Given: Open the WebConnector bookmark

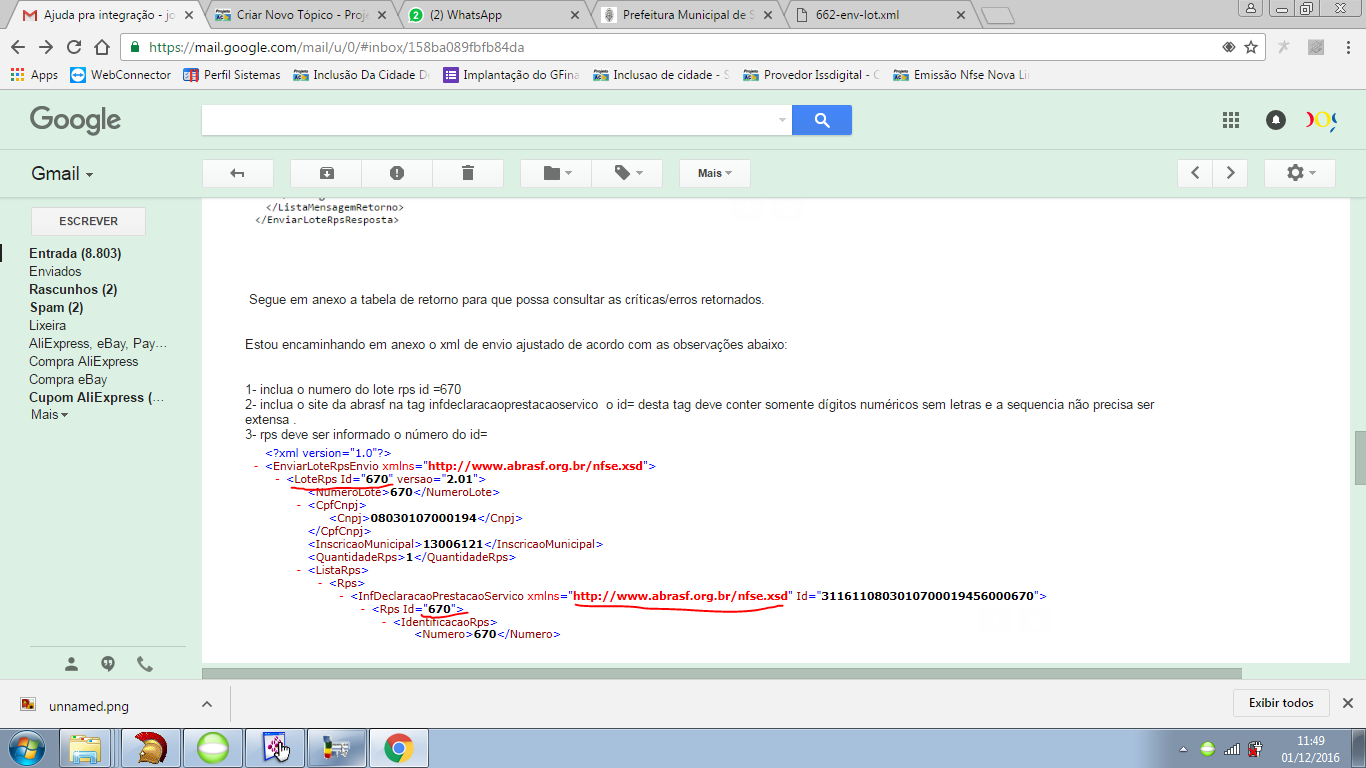Looking at the screenshot, I should pyautogui.click(x=121, y=75).
